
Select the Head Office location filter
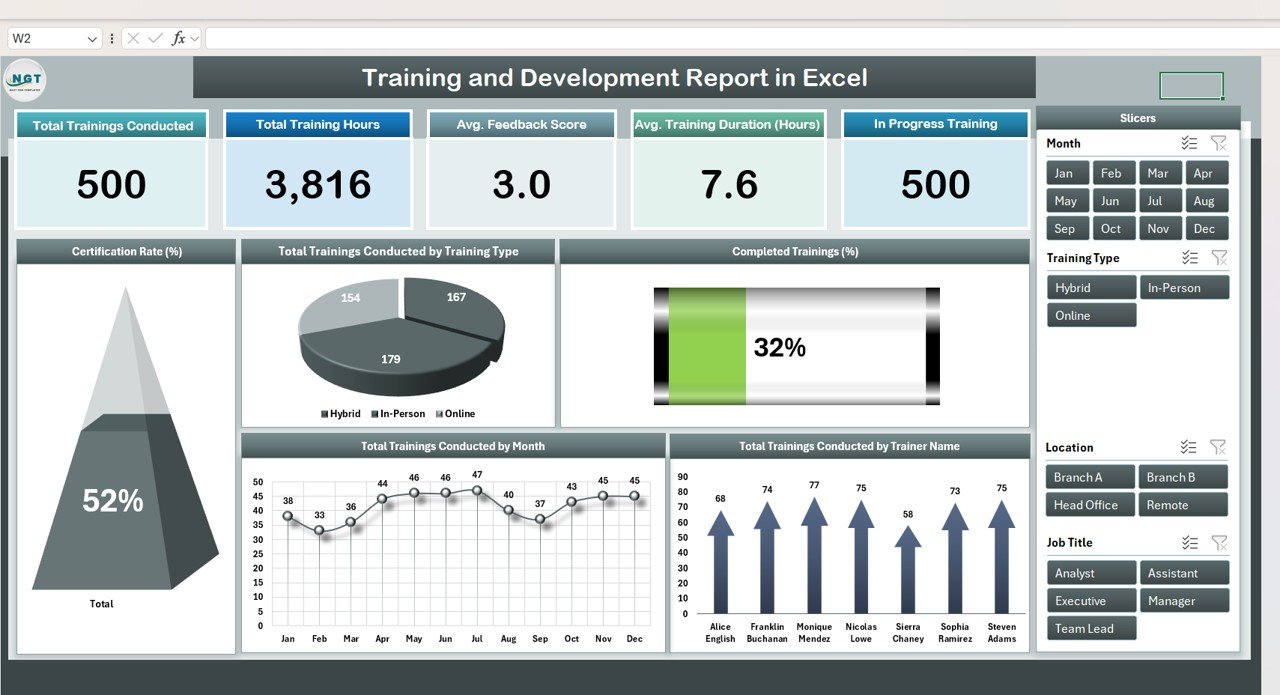coord(1090,505)
